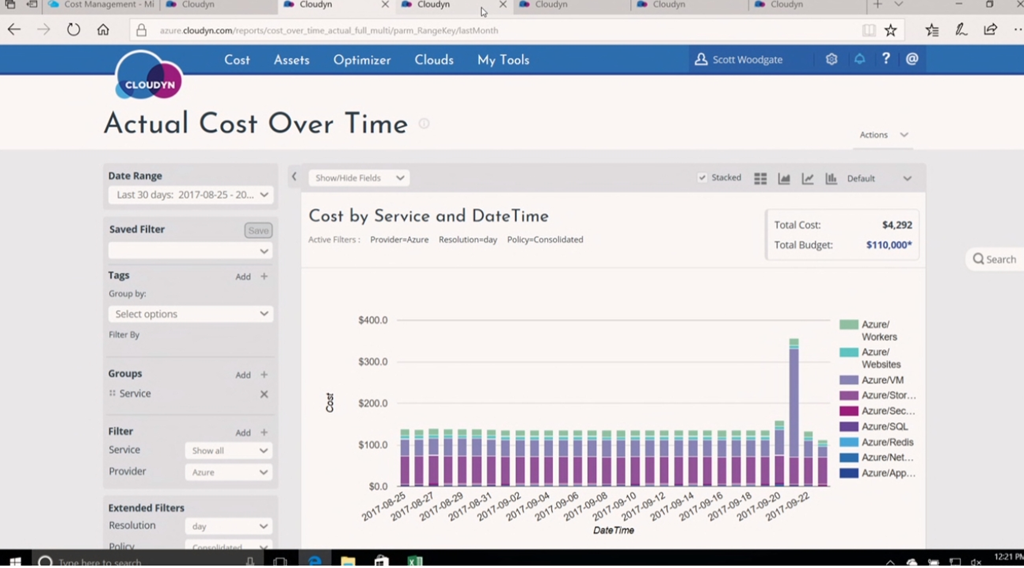Remove the Service group with X
This screenshot has width=1024, height=568.
[x=264, y=394]
